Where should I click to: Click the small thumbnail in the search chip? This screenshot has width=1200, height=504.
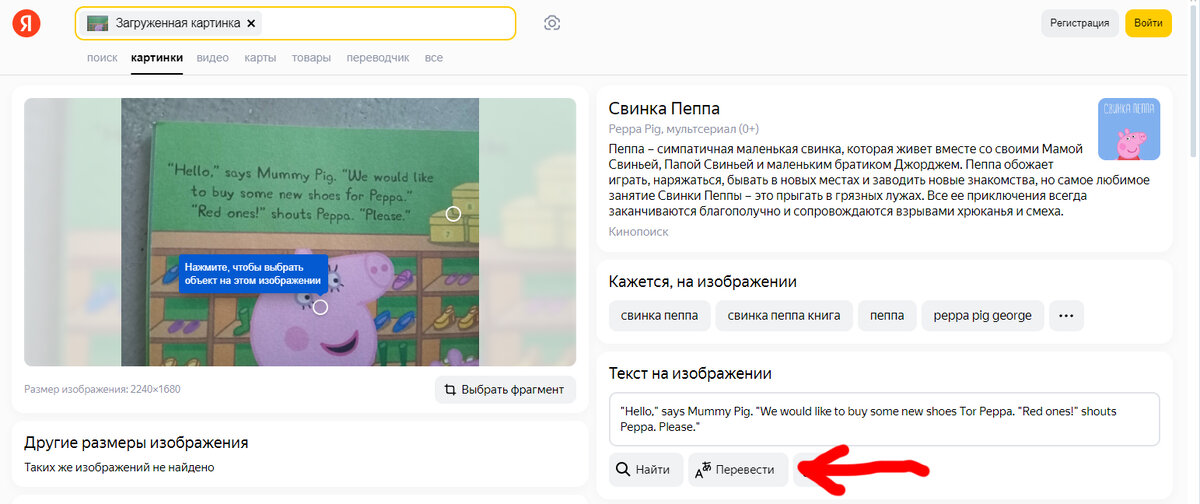97,23
